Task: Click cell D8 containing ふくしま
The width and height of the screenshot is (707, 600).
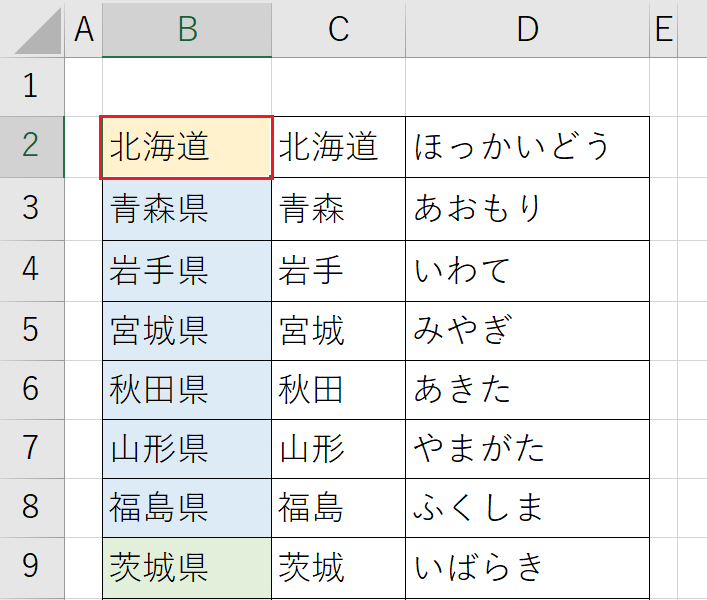Action: click(x=528, y=508)
